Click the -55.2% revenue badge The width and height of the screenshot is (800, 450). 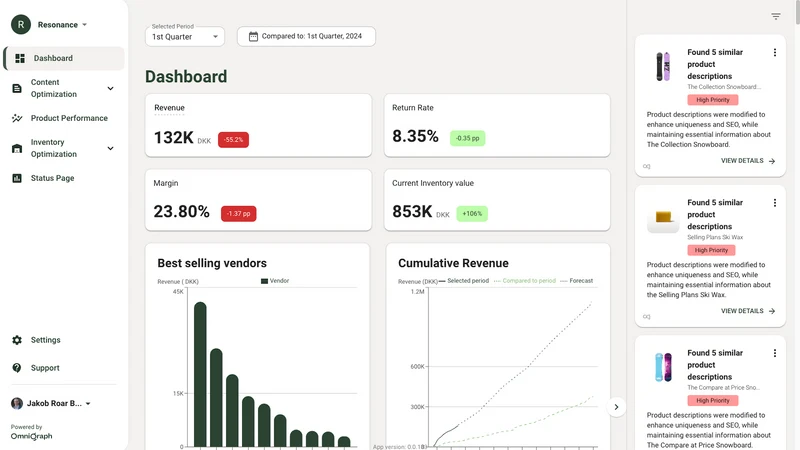pos(233,139)
